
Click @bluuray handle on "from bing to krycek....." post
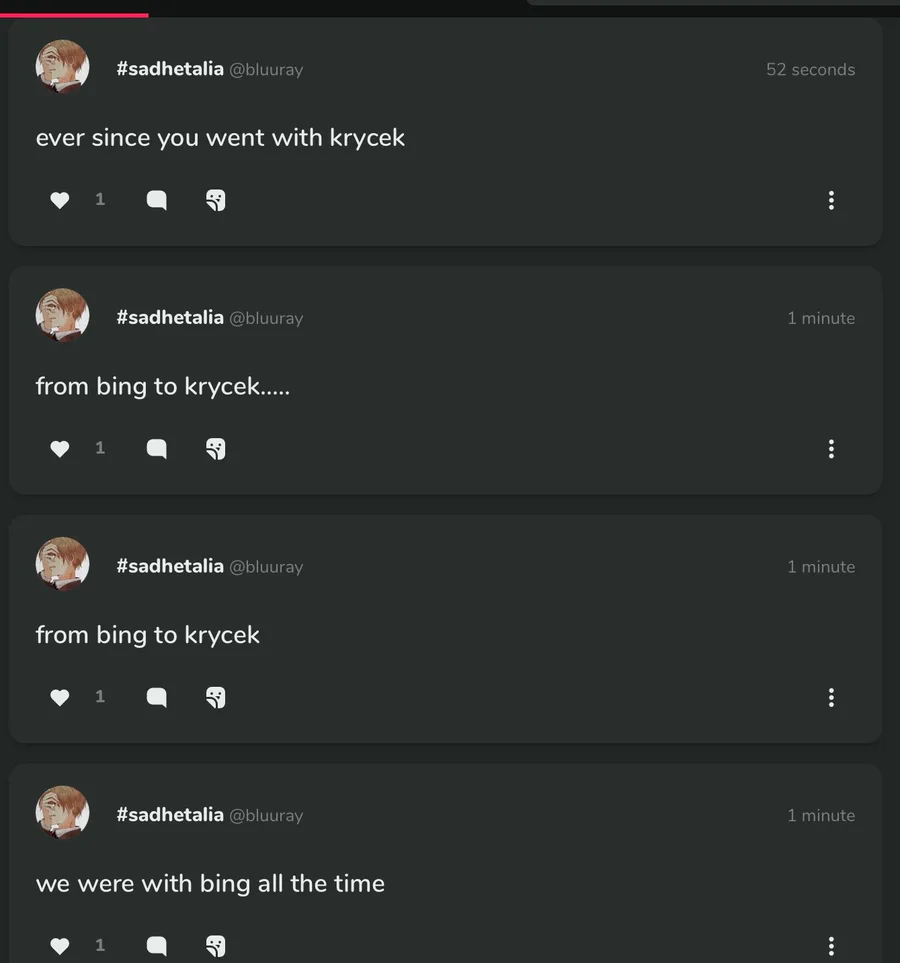click(266, 318)
